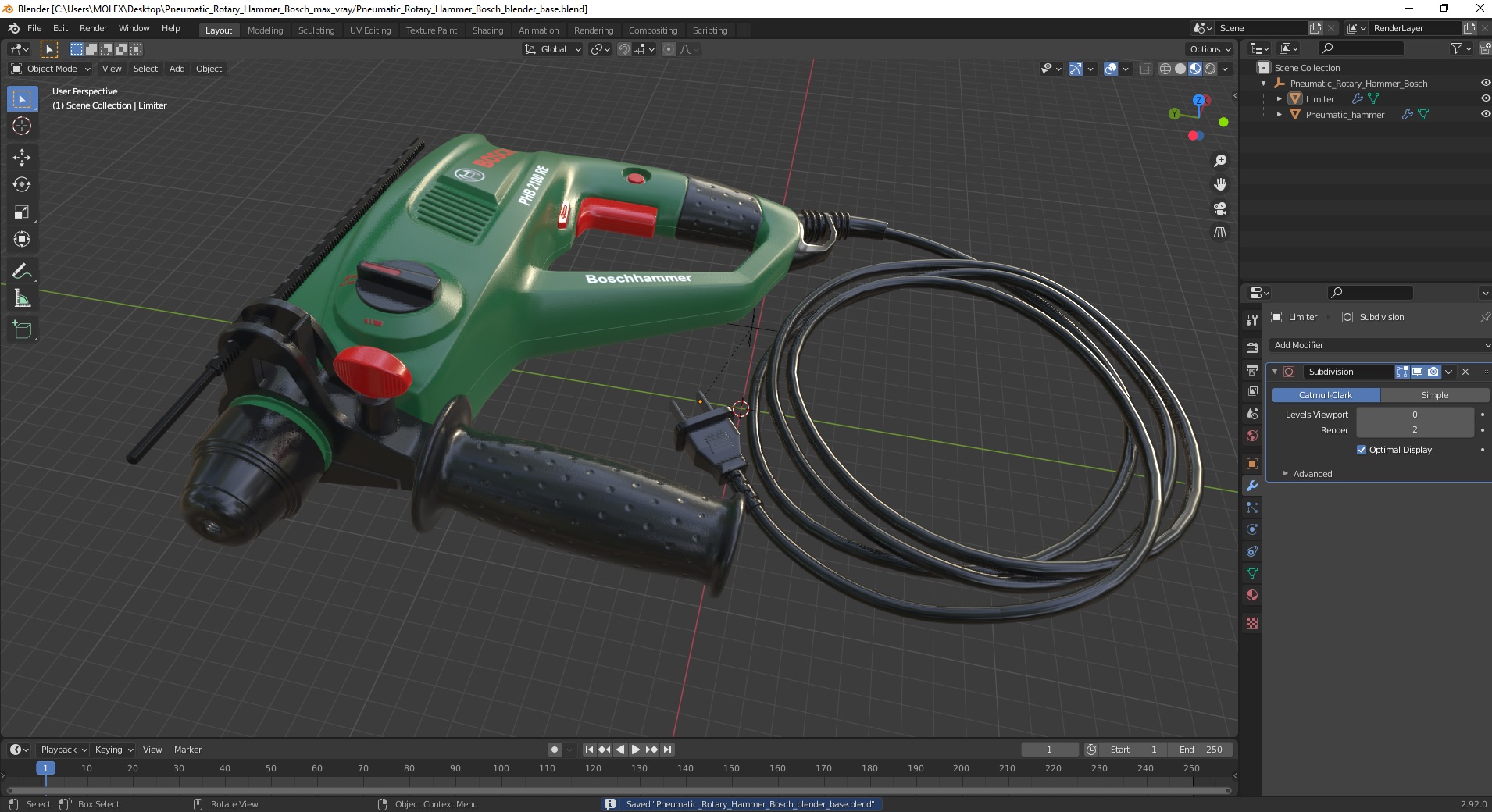The height and width of the screenshot is (812, 1492).
Task: Select the Measure tool
Action: [22, 298]
